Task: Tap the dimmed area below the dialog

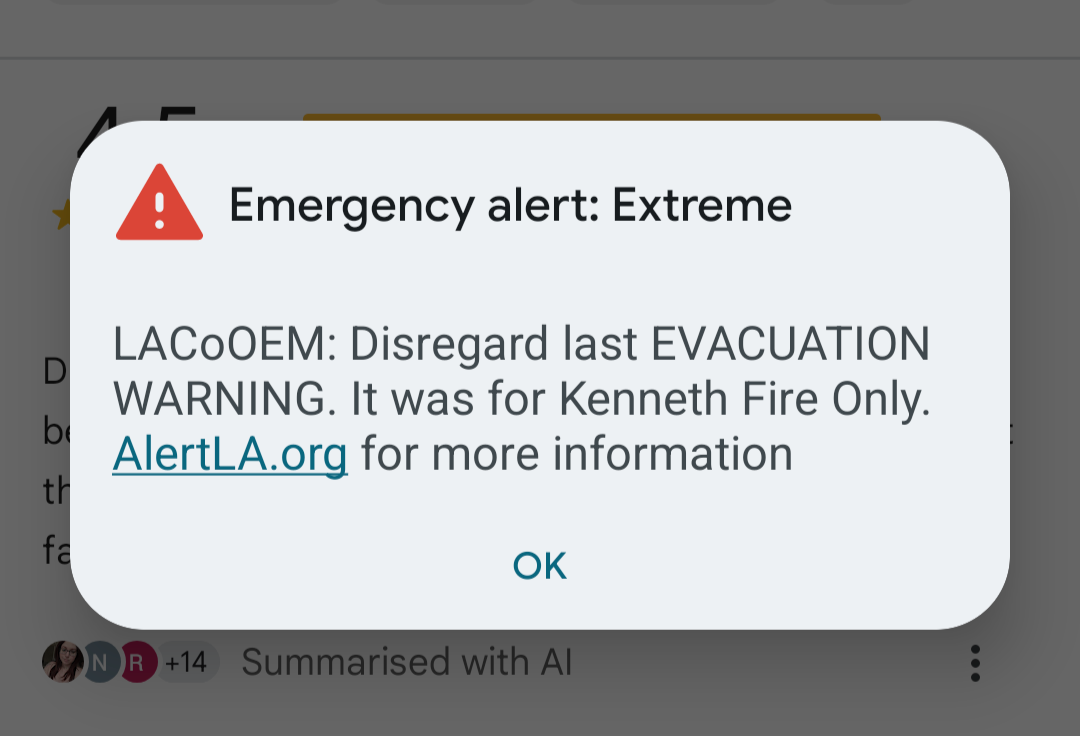Action: 540,709
